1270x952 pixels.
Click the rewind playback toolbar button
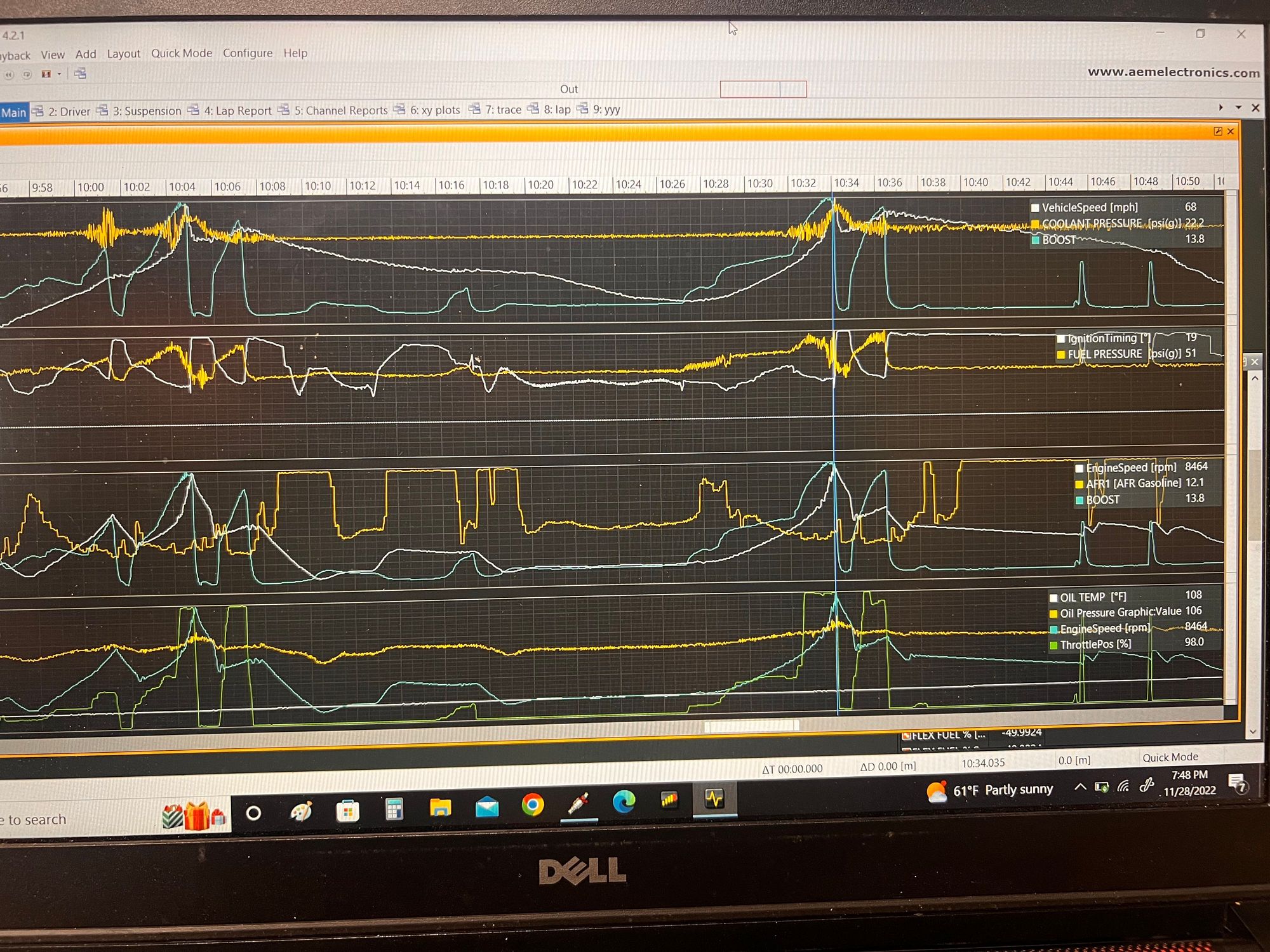9,74
